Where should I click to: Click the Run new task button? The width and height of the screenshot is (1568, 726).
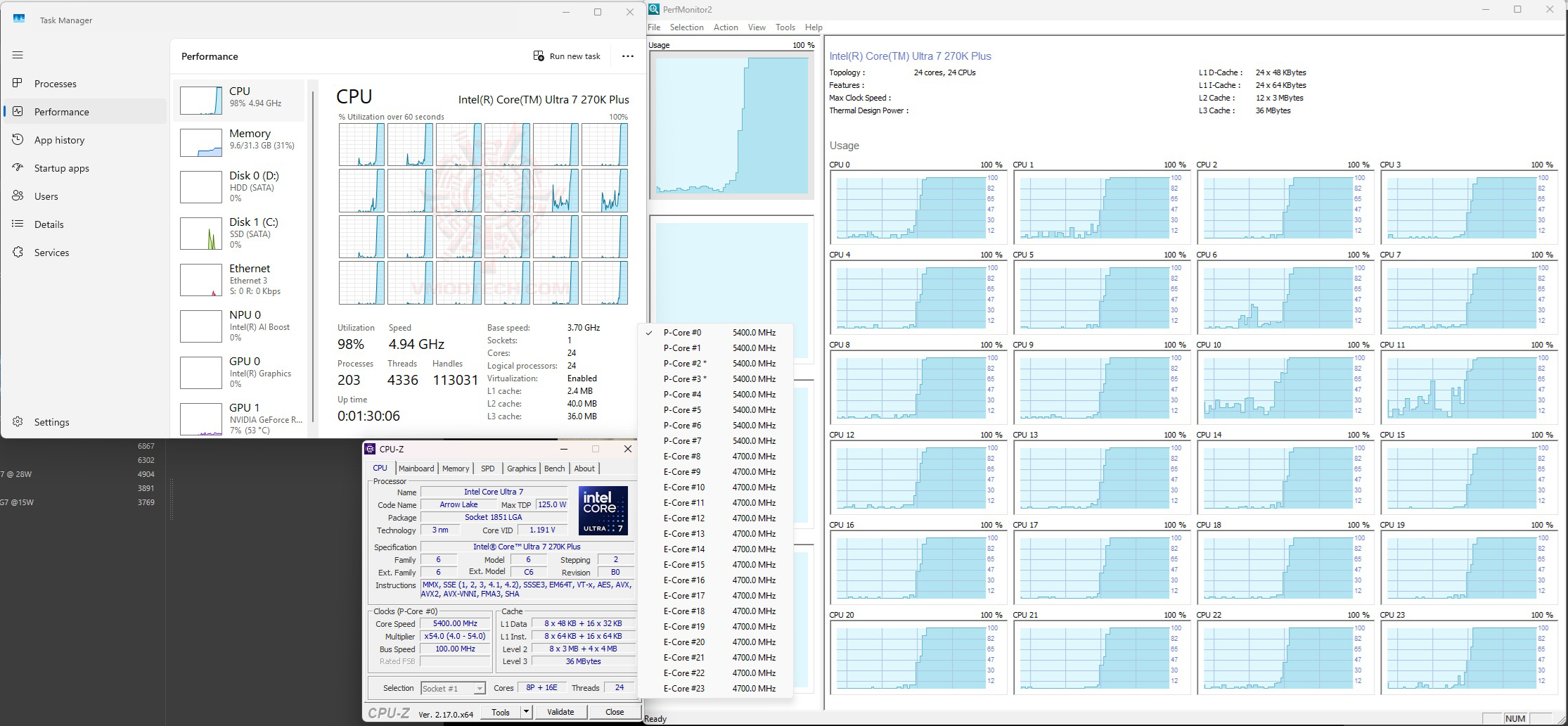(567, 56)
